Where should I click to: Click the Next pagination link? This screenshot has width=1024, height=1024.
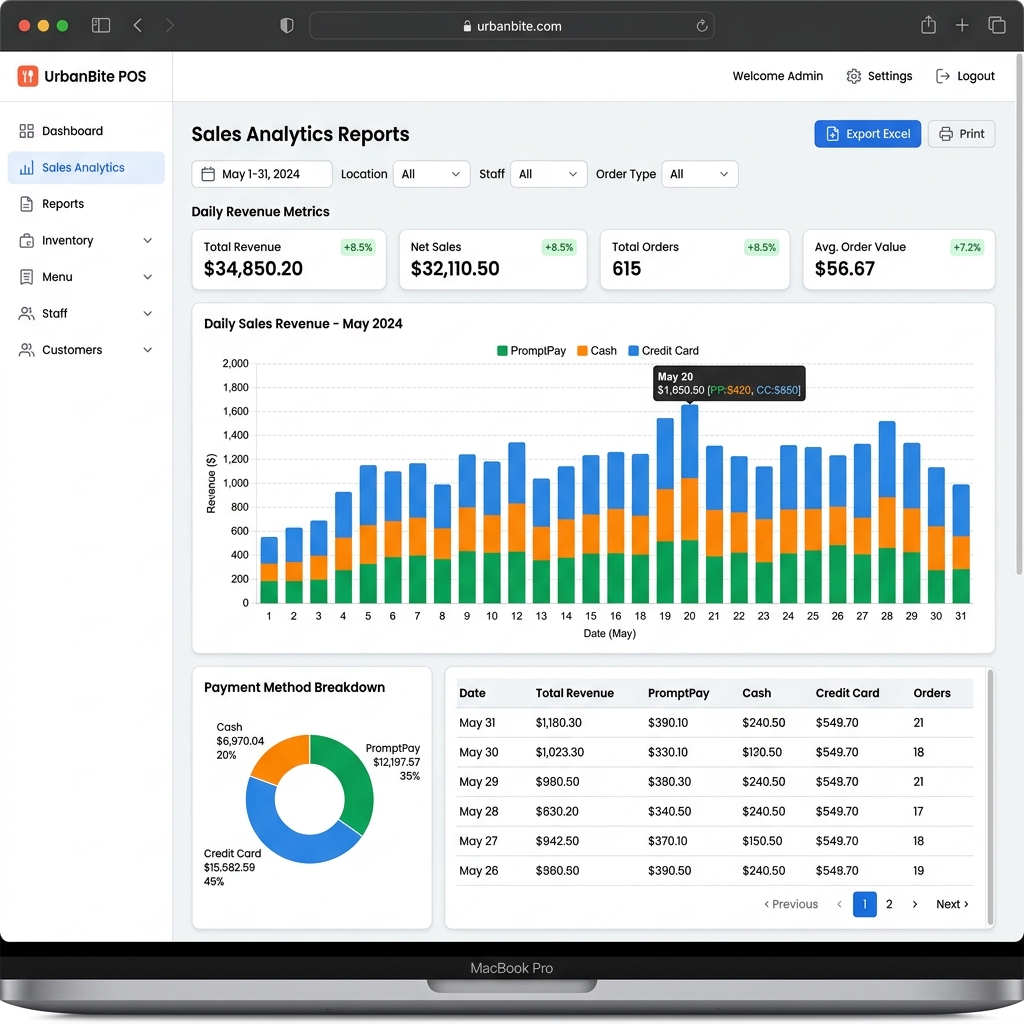952,904
